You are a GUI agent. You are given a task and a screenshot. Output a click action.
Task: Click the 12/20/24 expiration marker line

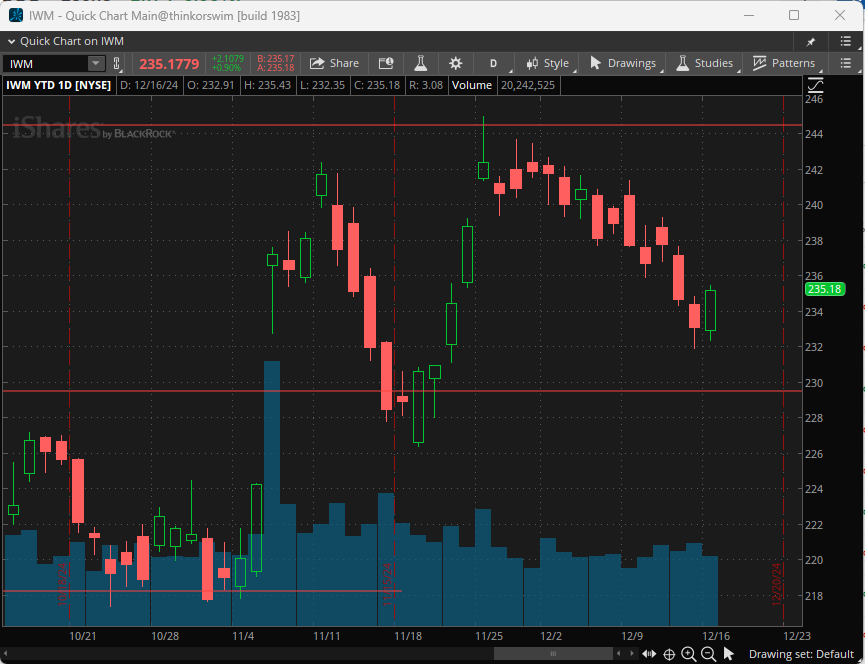pyautogui.click(x=783, y=361)
